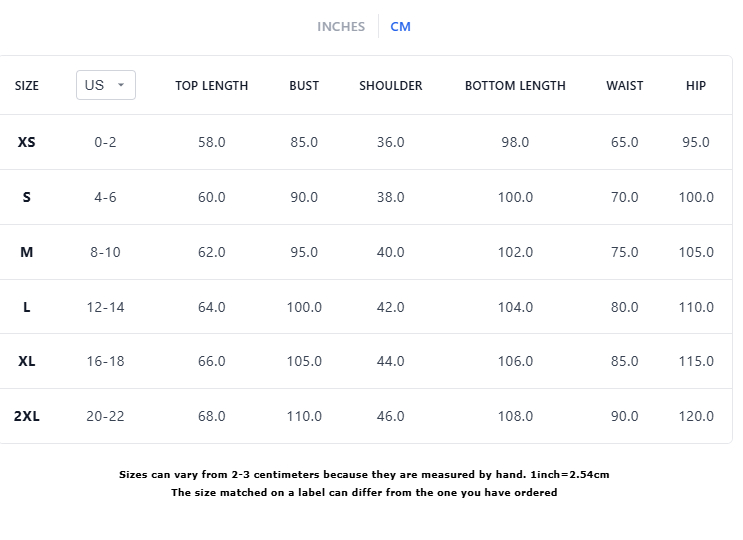Select the XS size row label
This screenshot has width=743, height=540.
tap(27, 142)
